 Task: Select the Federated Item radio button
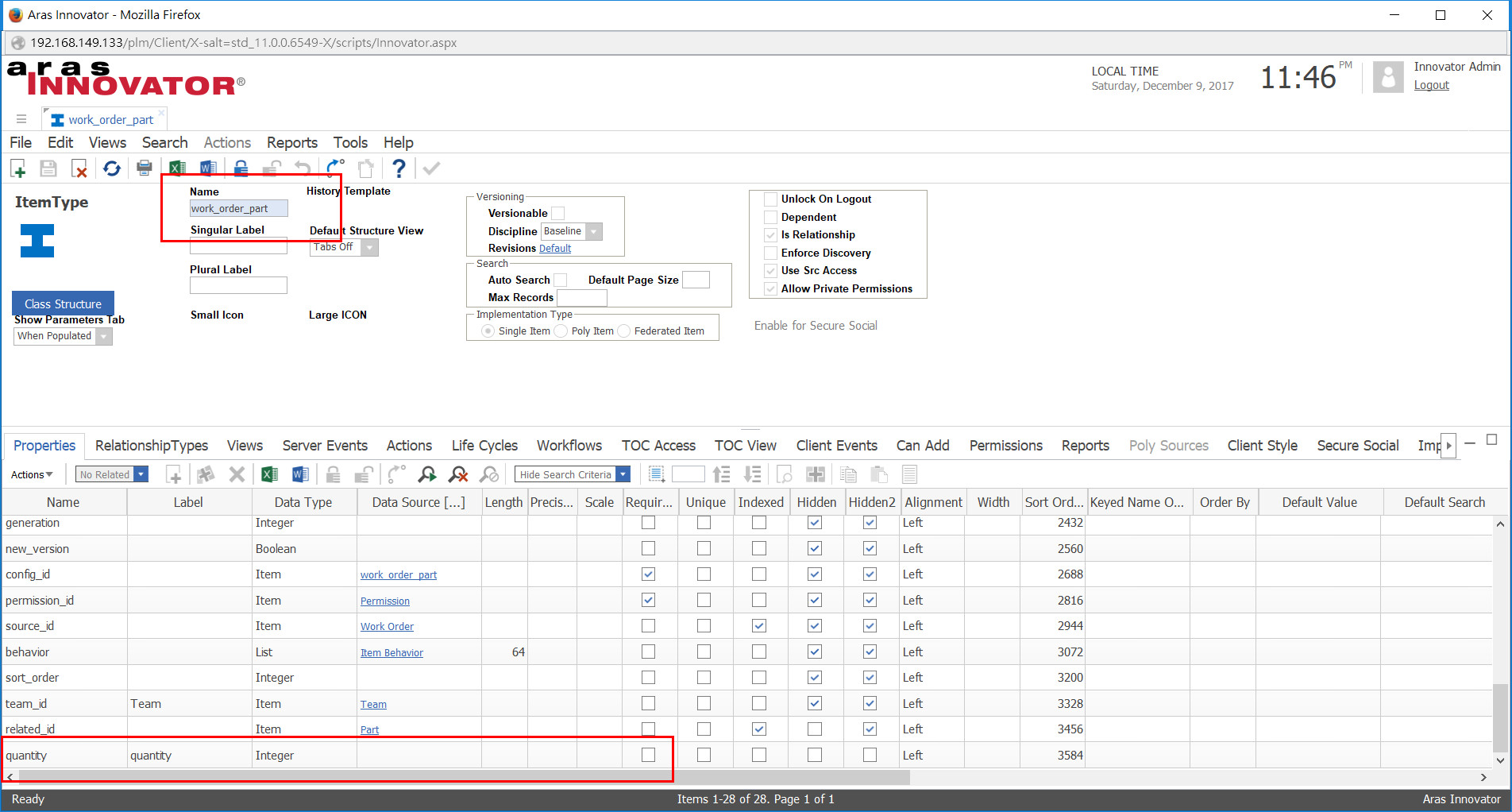pos(623,331)
